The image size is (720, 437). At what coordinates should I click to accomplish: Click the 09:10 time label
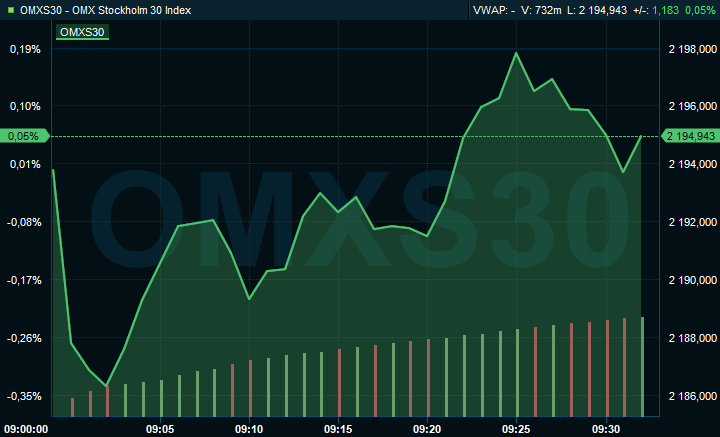pos(249,429)
